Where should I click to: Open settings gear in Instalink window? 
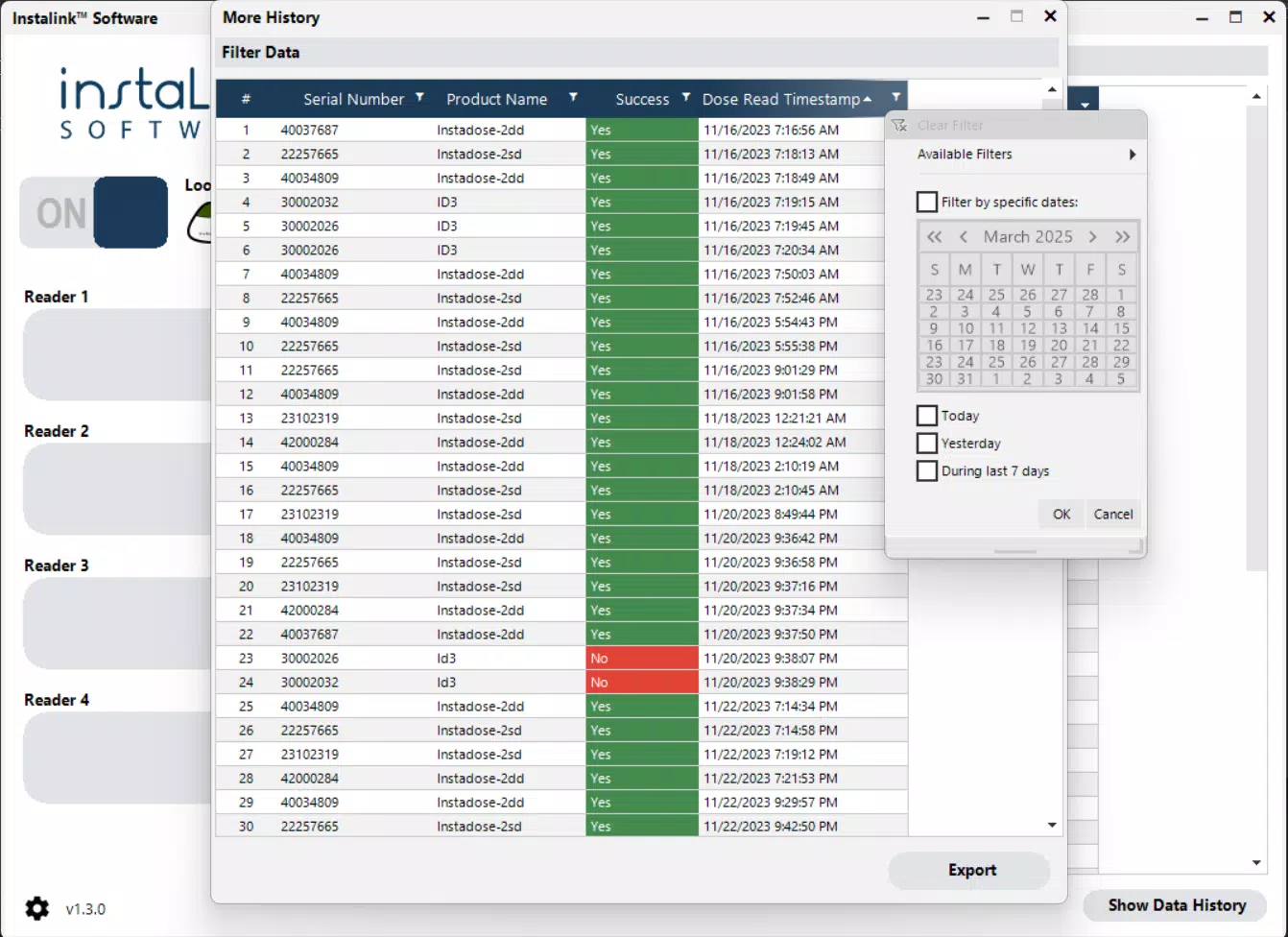point(36,908)
